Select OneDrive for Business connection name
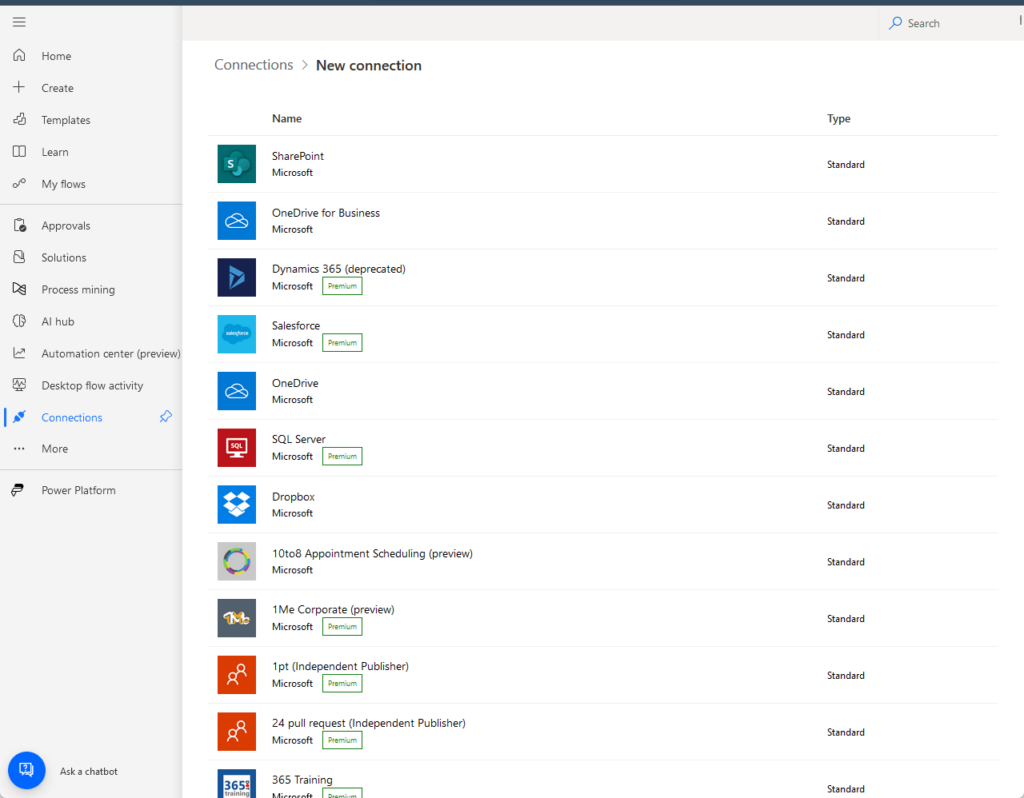The width and height of the screenshot is (1024, 798). pyautogui.click(x=326, y=213)
